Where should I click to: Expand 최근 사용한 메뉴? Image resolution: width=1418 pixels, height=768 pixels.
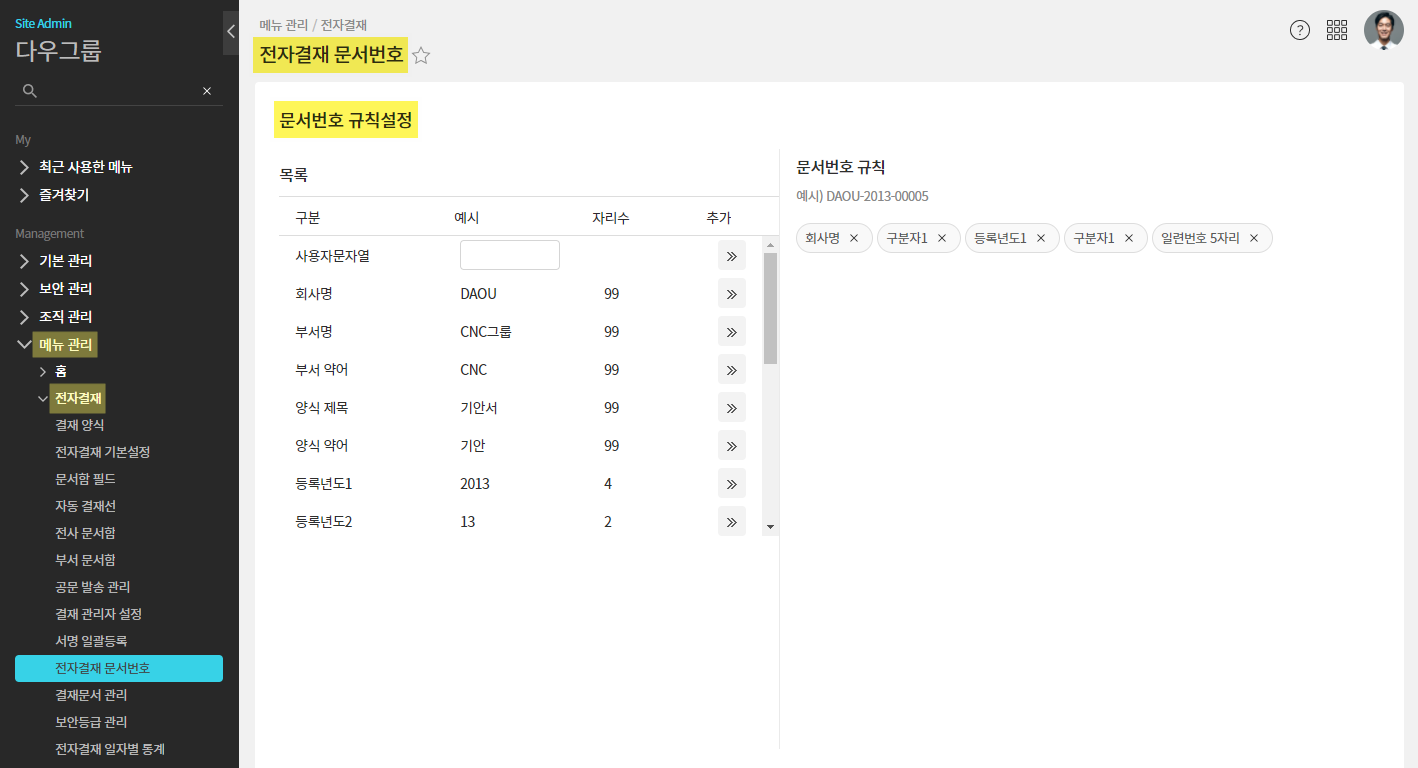[x=85, y=167]
